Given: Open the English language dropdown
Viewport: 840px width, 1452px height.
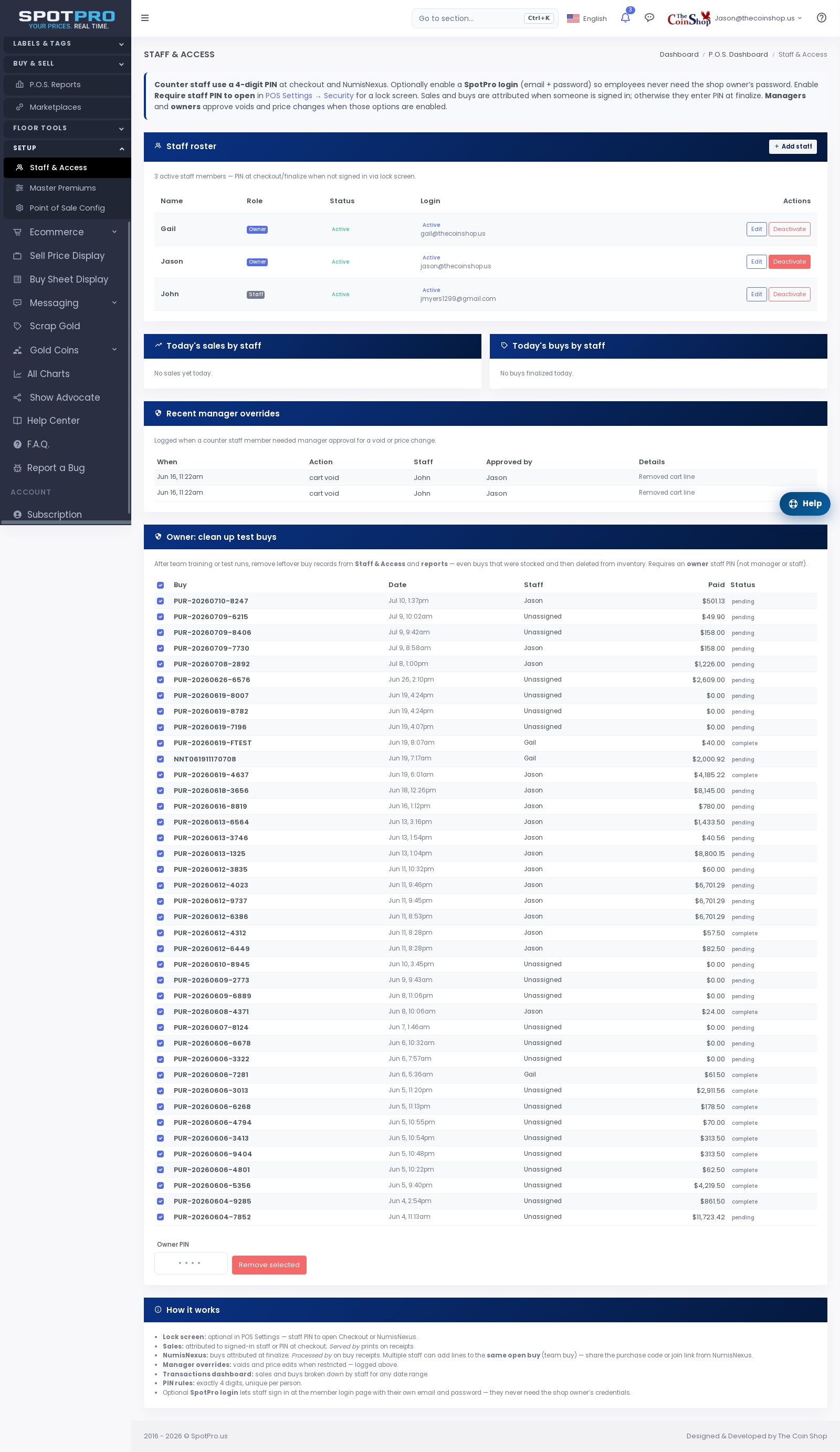Looking at the screenshot, I should [x=586, y=18].
